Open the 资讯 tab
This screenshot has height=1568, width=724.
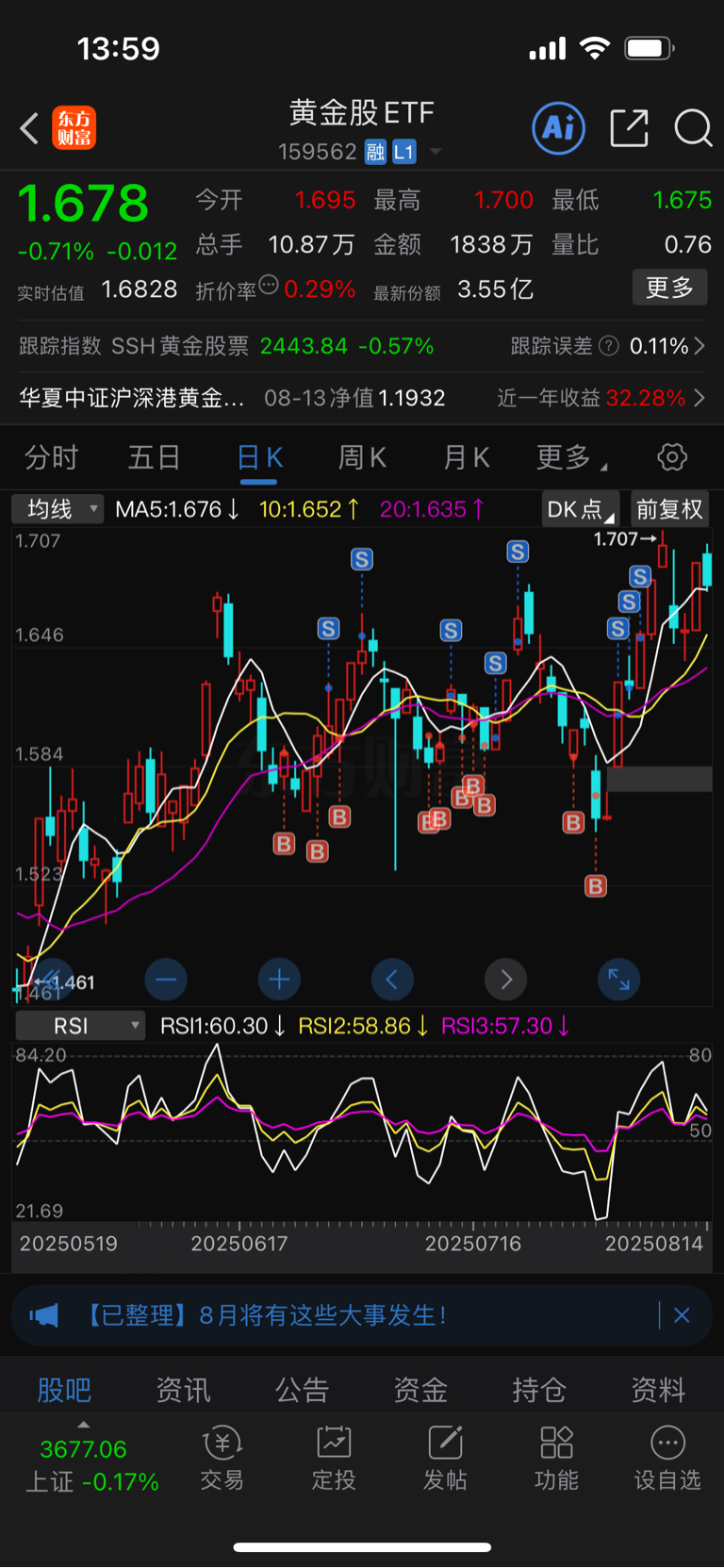point(183,1390)
